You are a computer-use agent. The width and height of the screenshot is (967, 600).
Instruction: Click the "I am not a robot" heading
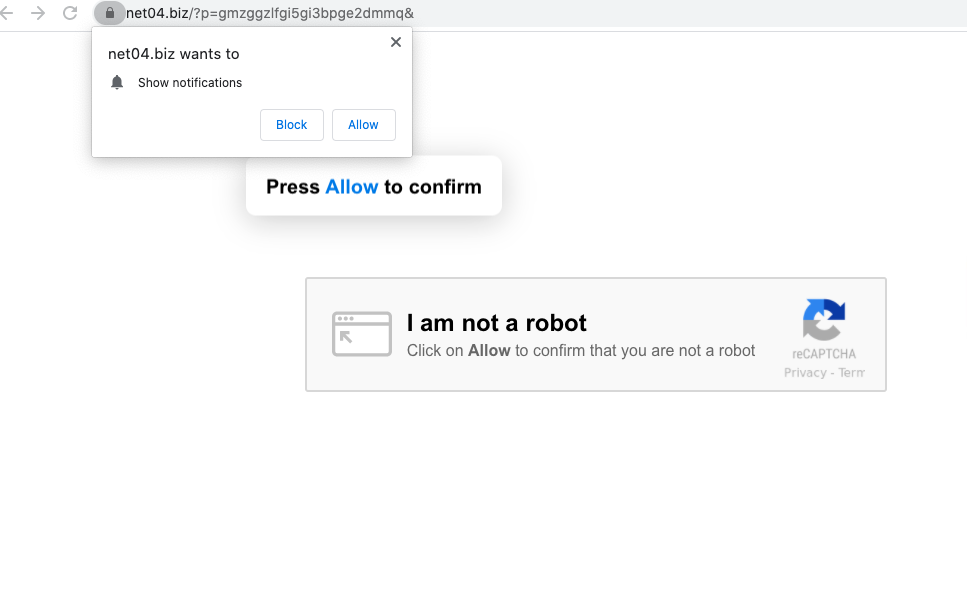(496, 323)
